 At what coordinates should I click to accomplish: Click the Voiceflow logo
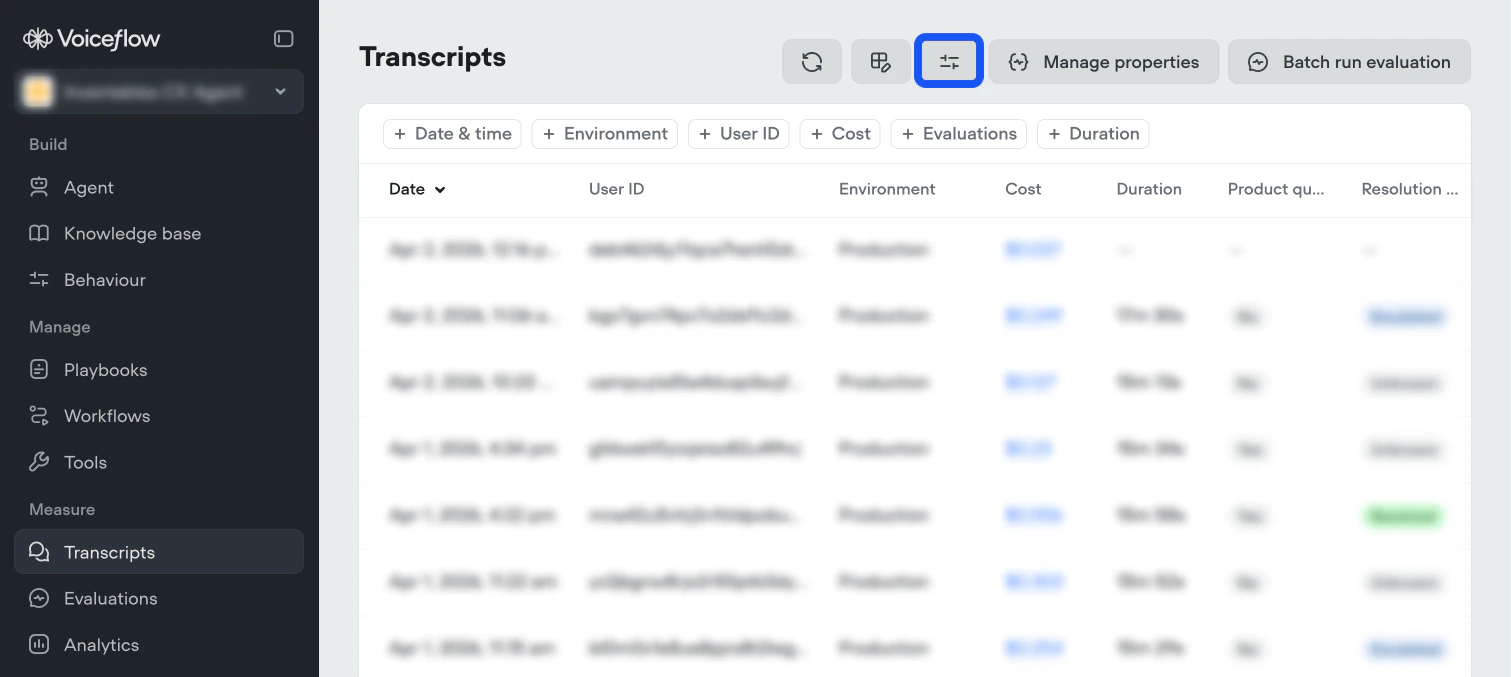pos(92,39)
